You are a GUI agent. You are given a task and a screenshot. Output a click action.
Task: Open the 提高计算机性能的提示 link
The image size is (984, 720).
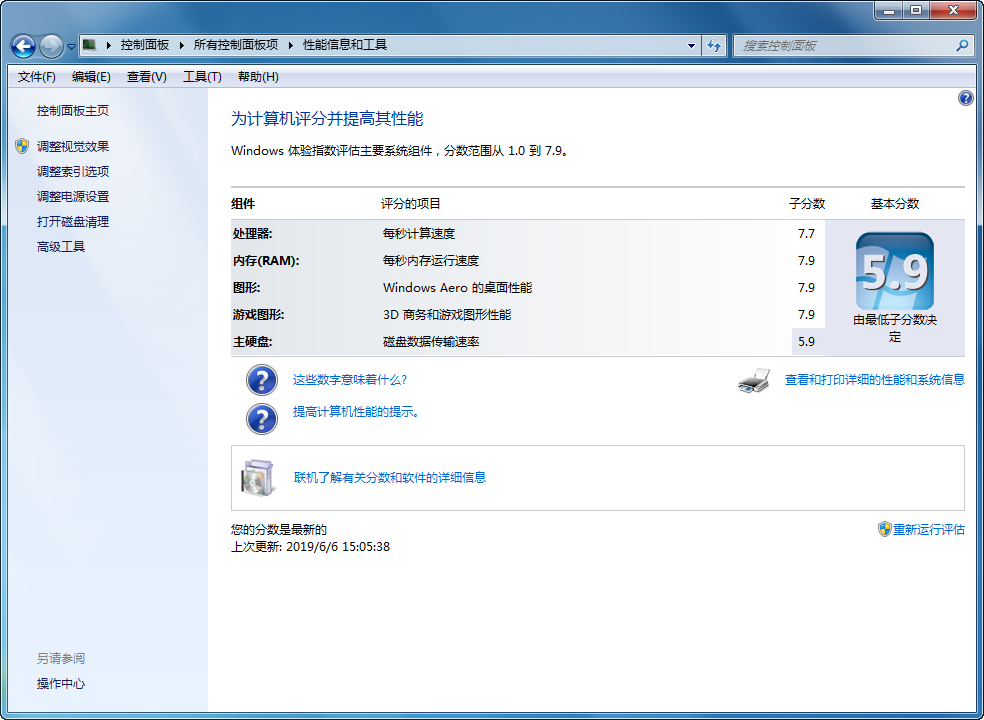click(x=356, y=412)
